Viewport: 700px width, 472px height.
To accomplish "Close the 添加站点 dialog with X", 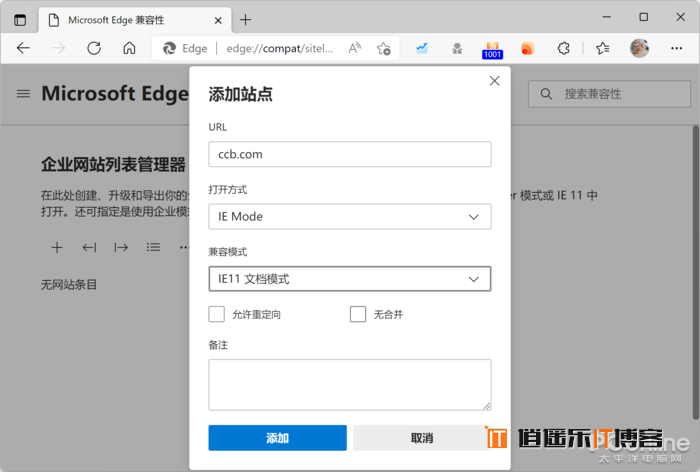I will pyautogui.click(x=494, y=81).
